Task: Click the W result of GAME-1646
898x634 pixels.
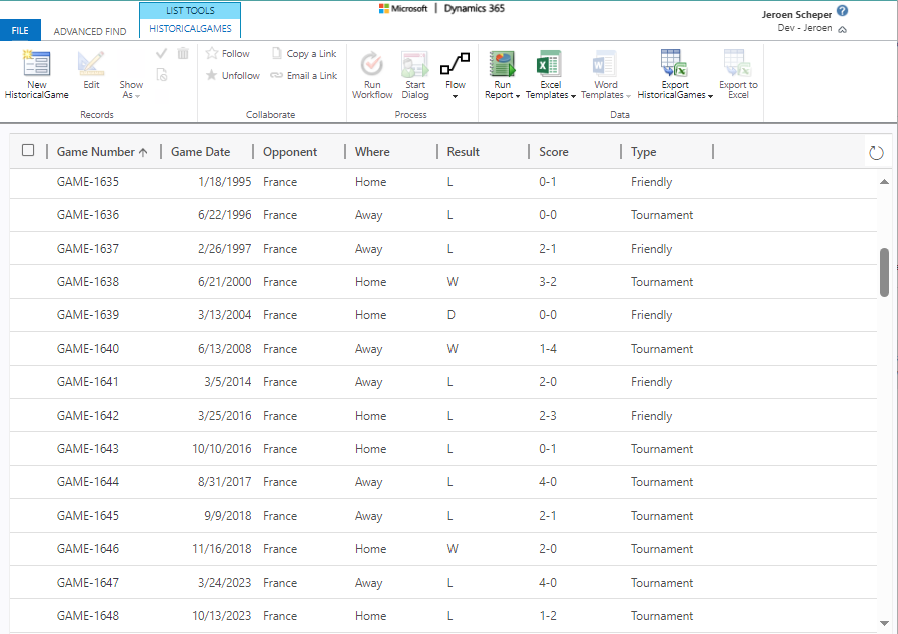Action: 452,549
